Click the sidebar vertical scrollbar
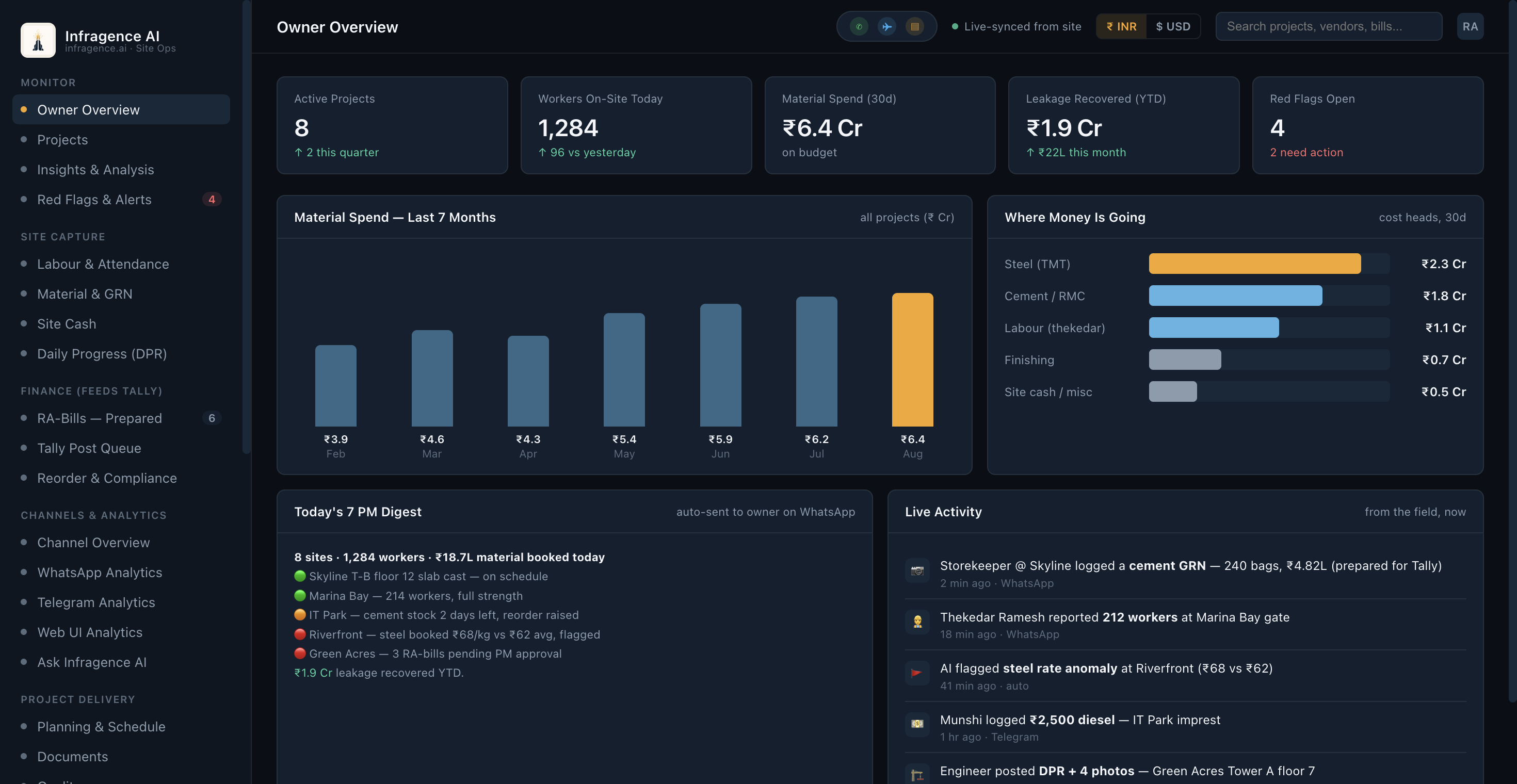Viewport: 1517px width, 784px height. (x=247, y=226)
